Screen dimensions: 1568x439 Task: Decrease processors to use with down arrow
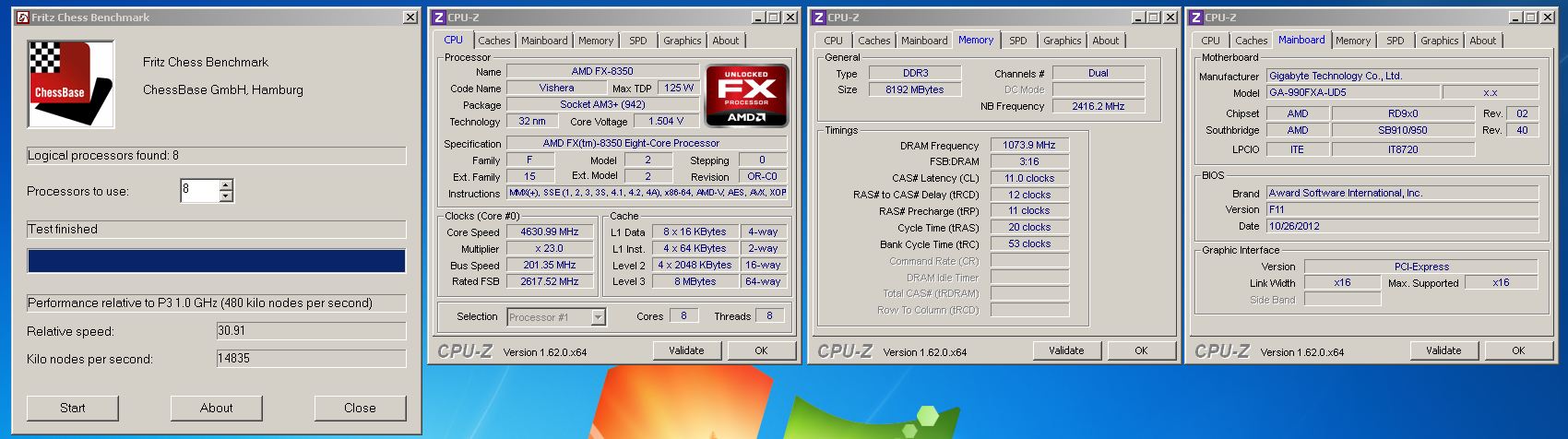tap(226, 196)
